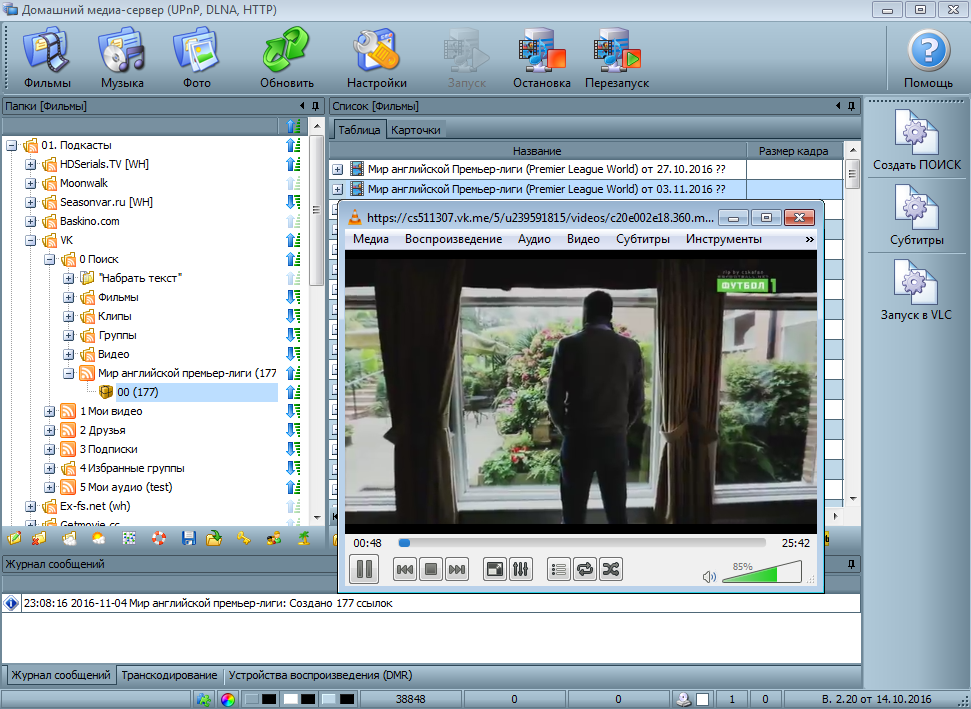
Task: Click the Музыка (Music) toolbar icon
Action: [121, 58]
